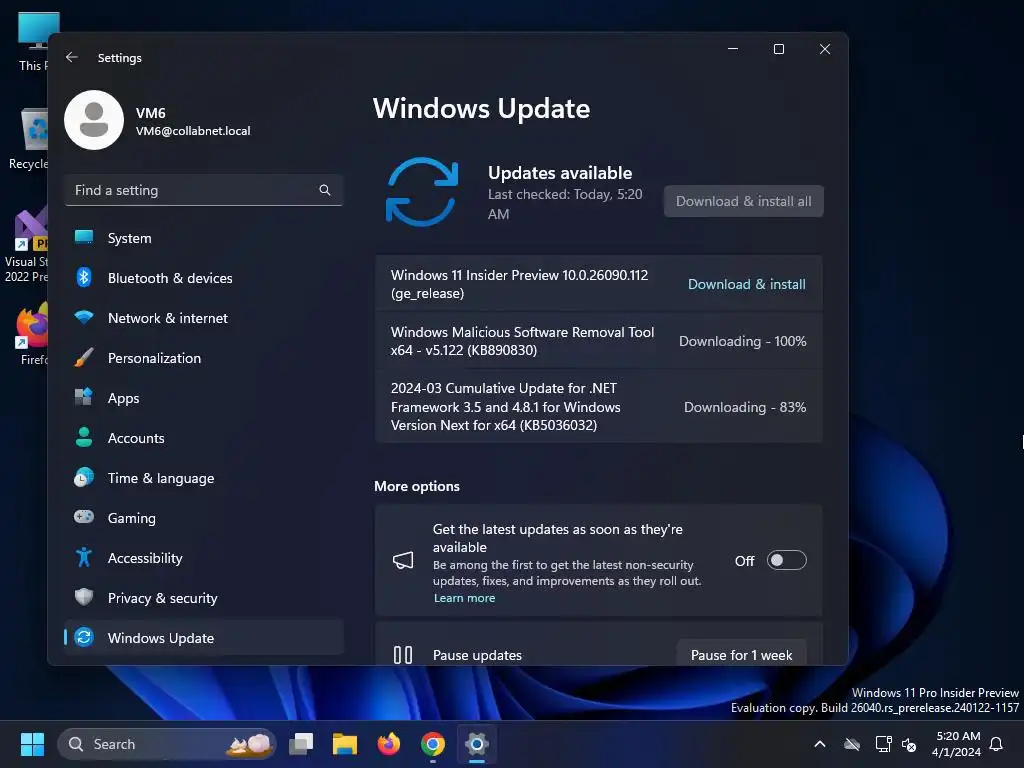Click Downloading - 83% status text

(744, 407)
